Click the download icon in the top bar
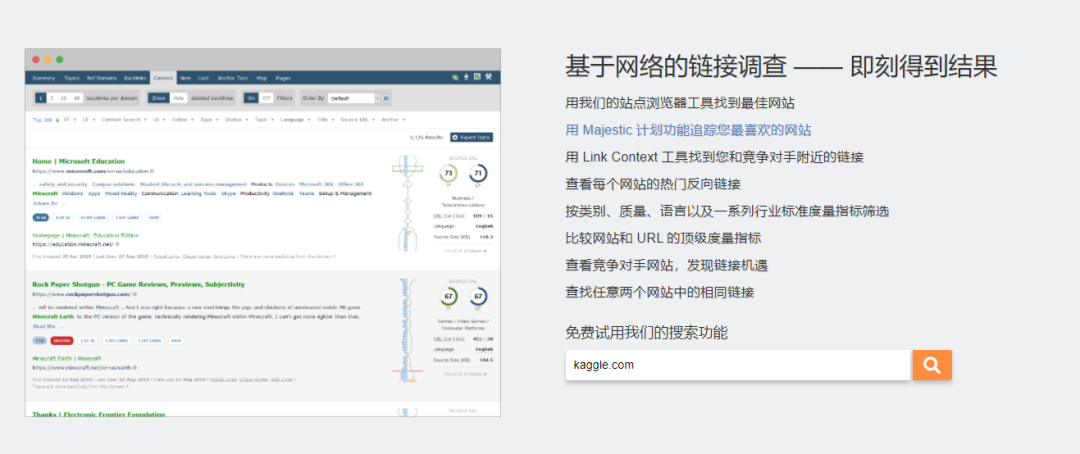 pos(466,77)
